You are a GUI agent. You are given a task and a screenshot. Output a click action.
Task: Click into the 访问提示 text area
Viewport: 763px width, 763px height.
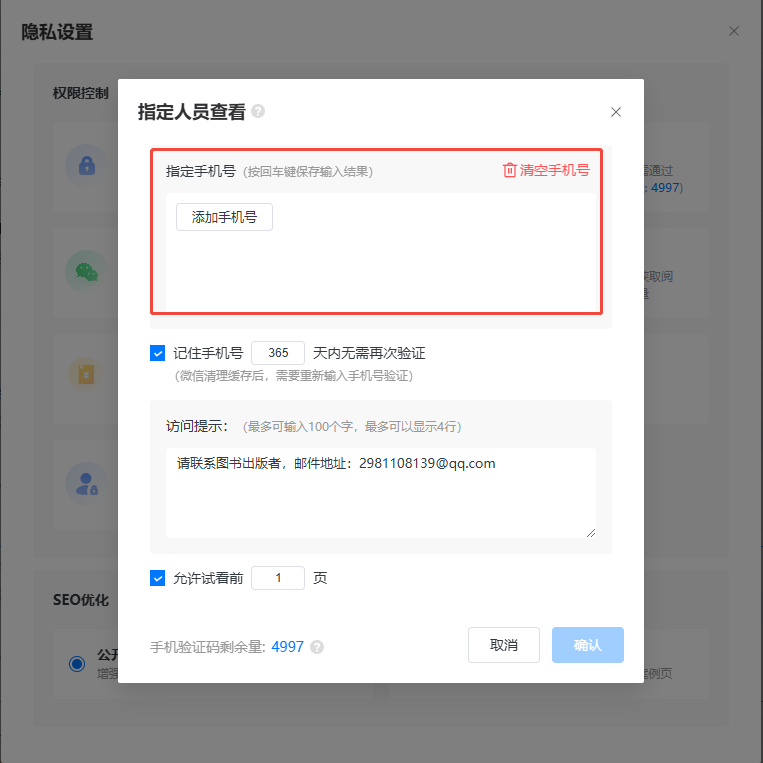[381, 493]
